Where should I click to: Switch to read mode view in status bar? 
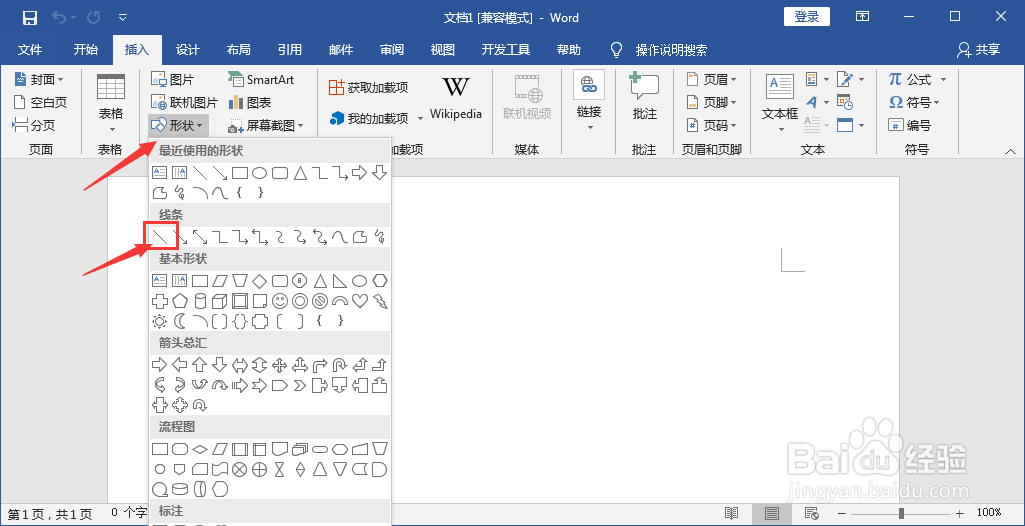pos(731,513)
